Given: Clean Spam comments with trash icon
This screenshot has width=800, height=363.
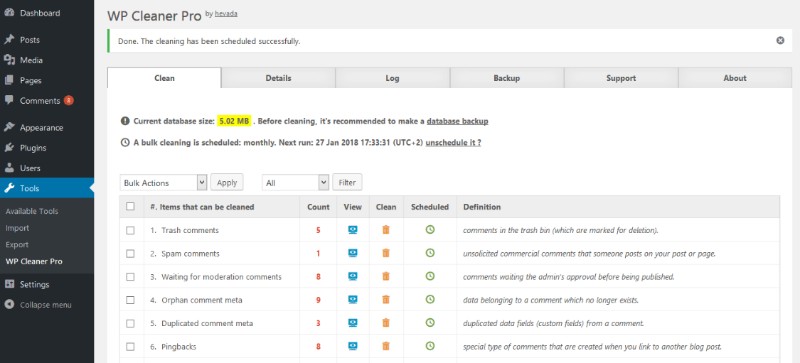Looking at the screenshot, I should tap(386, 253).
